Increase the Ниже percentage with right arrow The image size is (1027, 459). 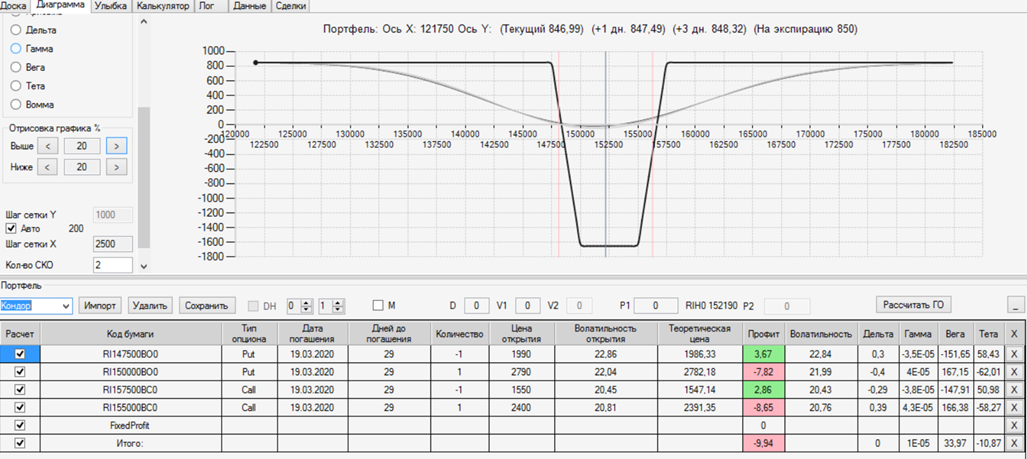click(x=117, y=167)
